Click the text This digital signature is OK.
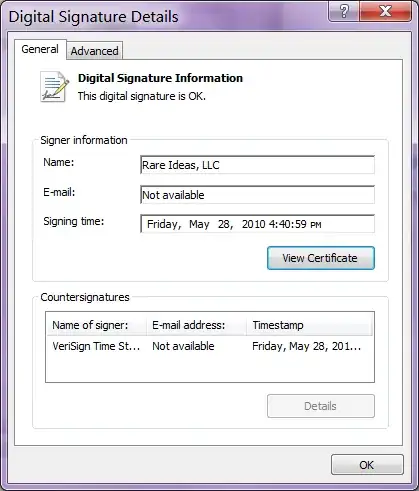This screenshot has height=491, width=419. pyautogui.click(x=142, y=96)
